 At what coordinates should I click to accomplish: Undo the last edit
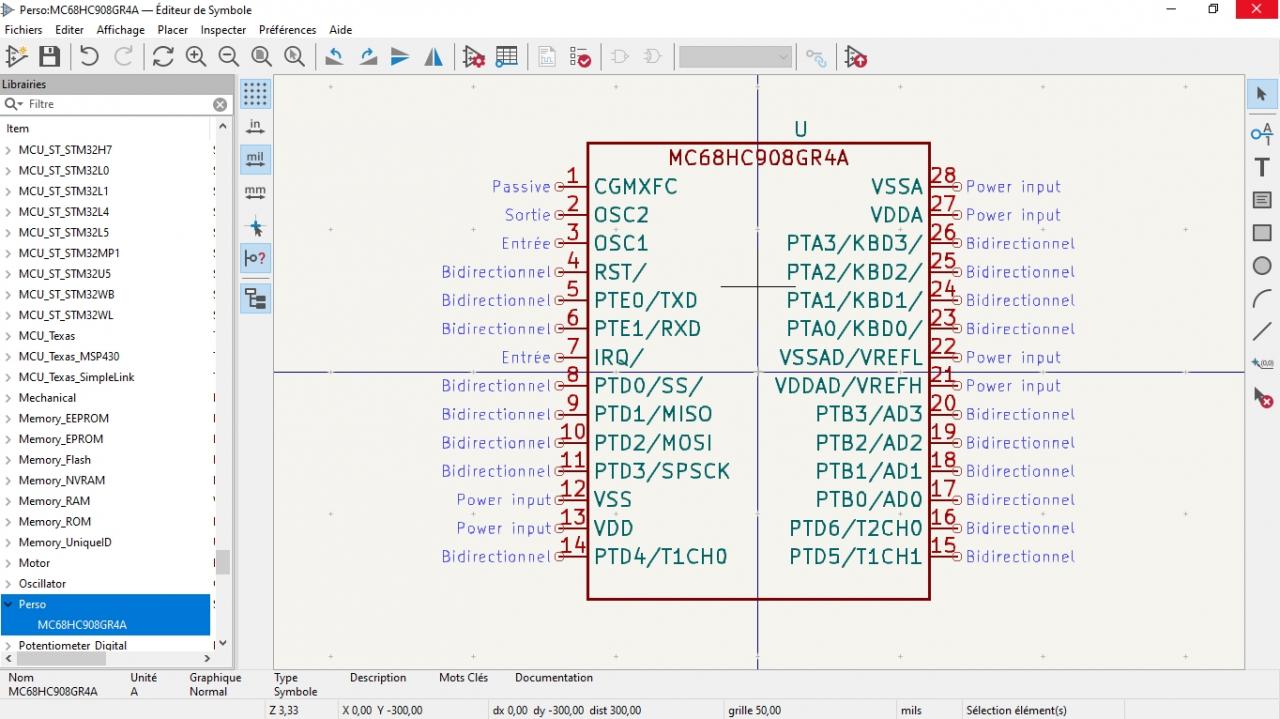pyautogui.click(x=90, y=57)
